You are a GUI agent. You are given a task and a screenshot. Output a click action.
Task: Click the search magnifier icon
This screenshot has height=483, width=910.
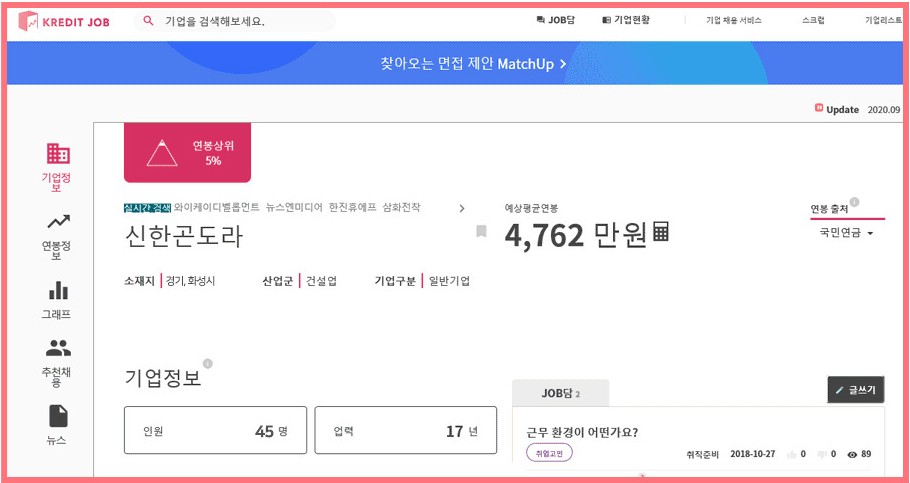point(149,21)
